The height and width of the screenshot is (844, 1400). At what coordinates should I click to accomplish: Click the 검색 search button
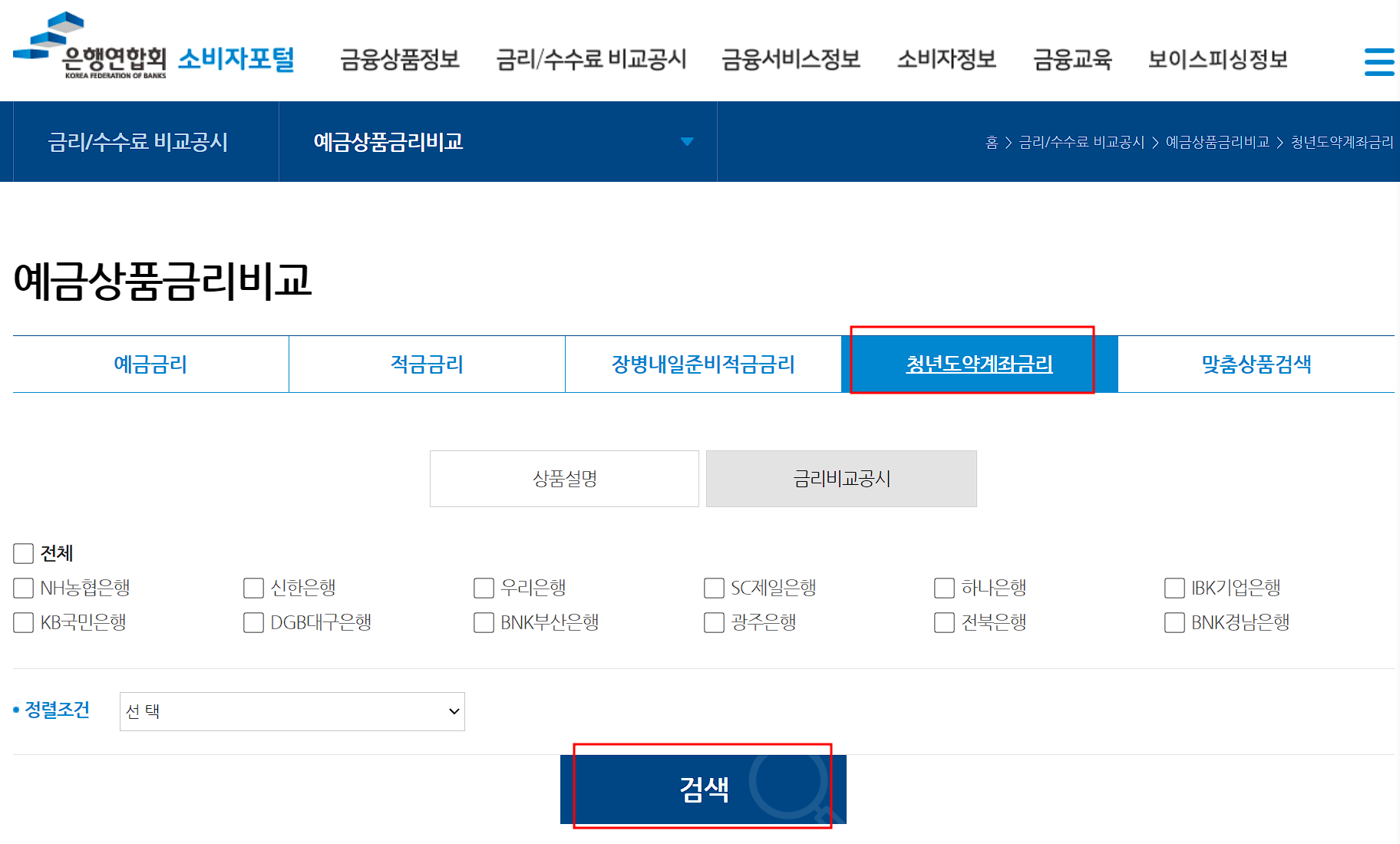(703, 788)
